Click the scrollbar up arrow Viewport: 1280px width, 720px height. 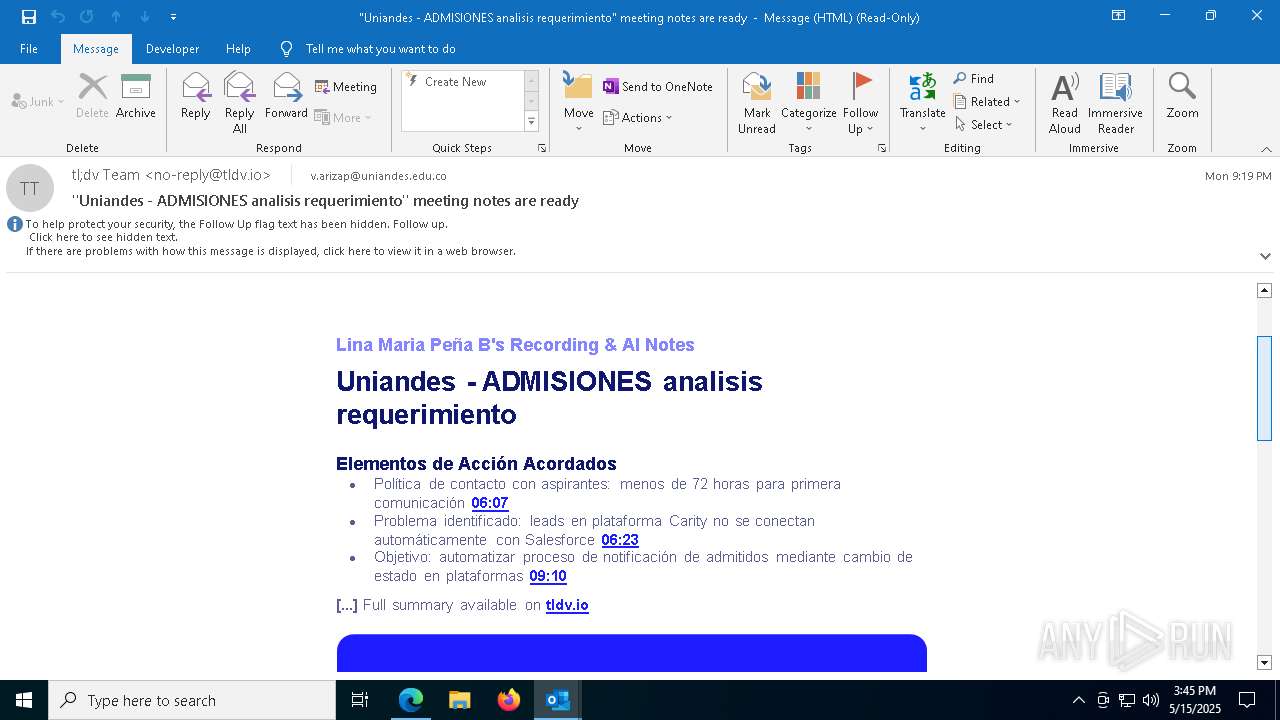pyautogui.click(x=1264, y=290)
